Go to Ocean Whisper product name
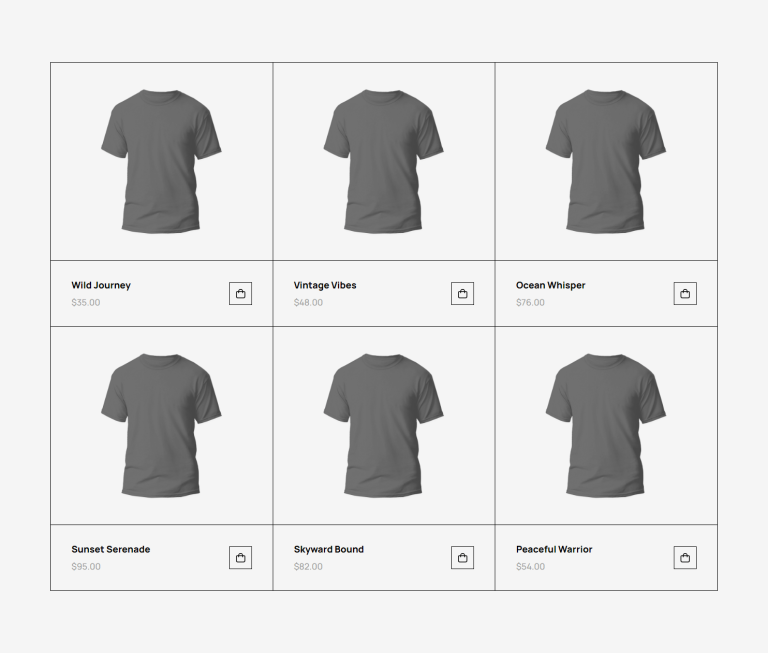Screen dimensions: 768x653 coord(551,285)
